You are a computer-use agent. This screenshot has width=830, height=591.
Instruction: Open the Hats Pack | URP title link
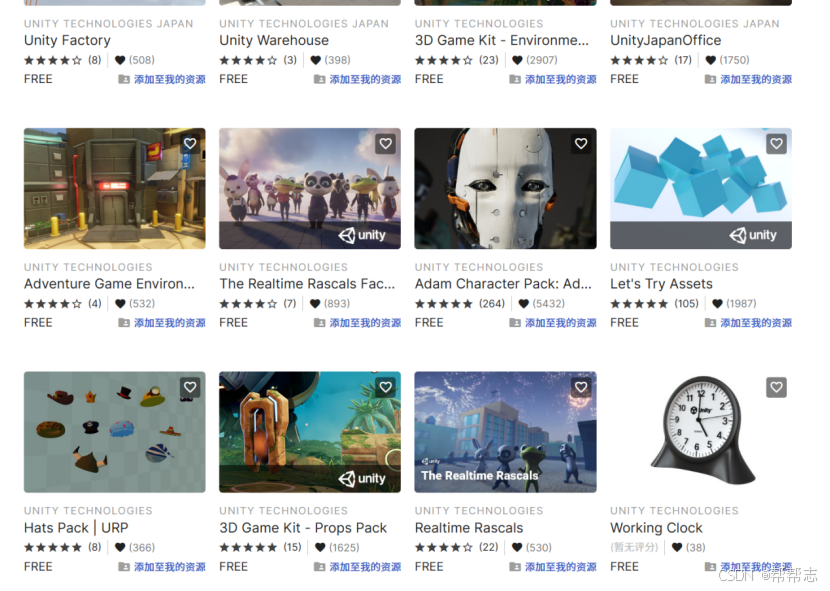[x=76, y=528]
